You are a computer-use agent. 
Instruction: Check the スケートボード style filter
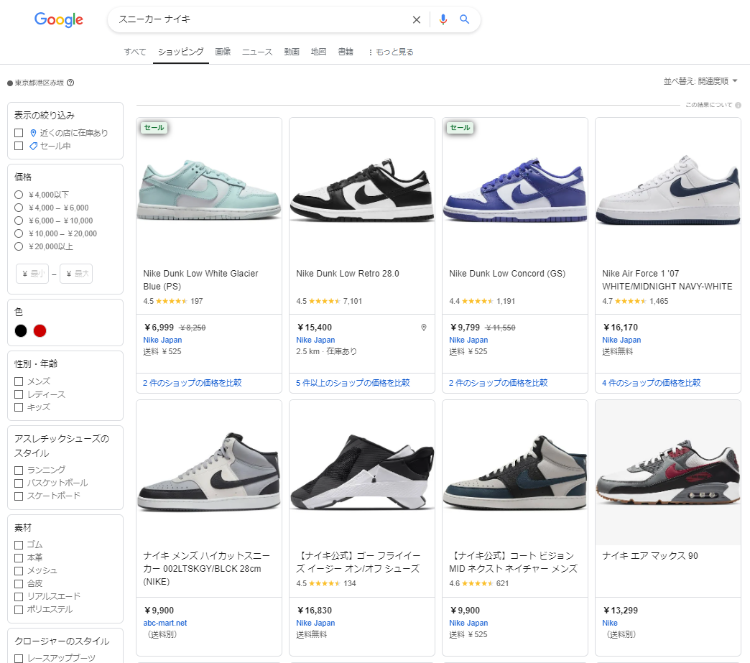[x=19, y=496]
